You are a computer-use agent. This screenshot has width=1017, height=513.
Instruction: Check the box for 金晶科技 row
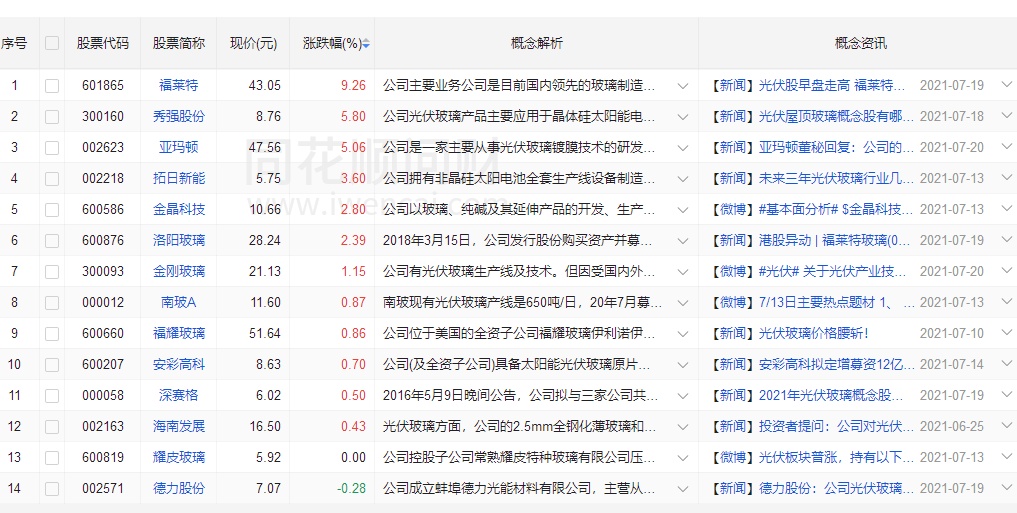pos(52,209)
